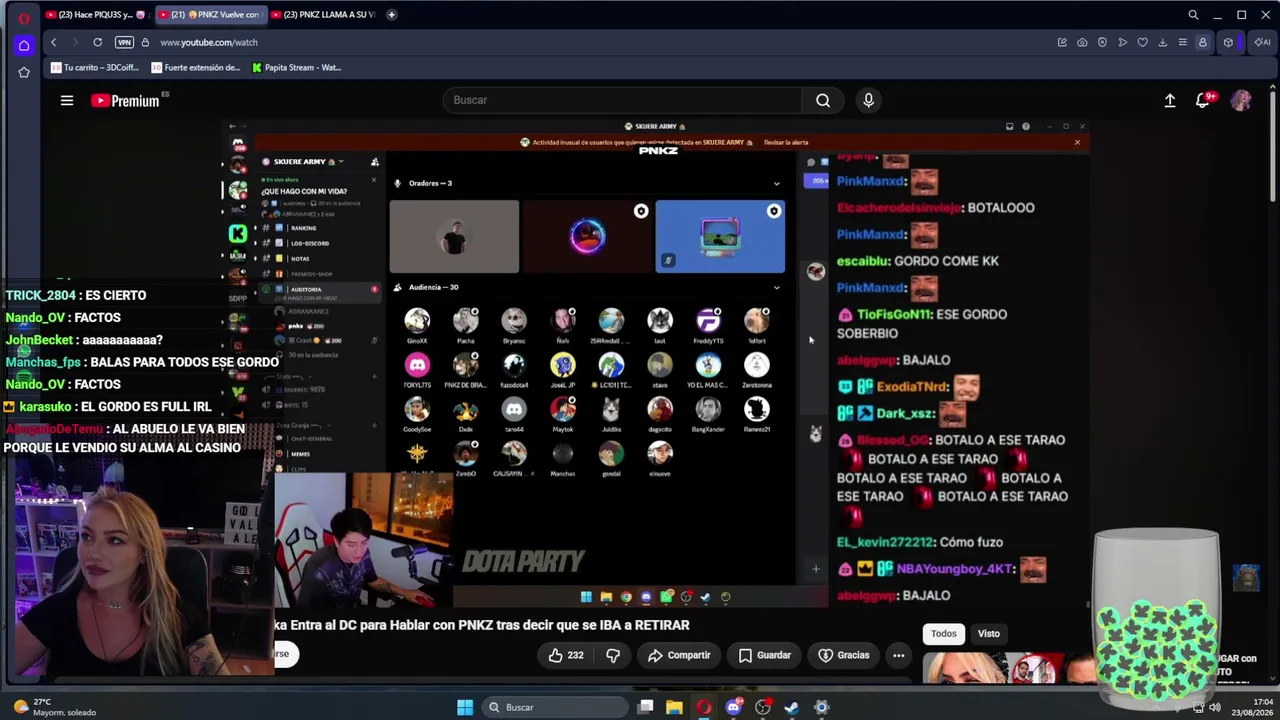
Task: Open the YouTube create upload button
Action: point(1170,100)
